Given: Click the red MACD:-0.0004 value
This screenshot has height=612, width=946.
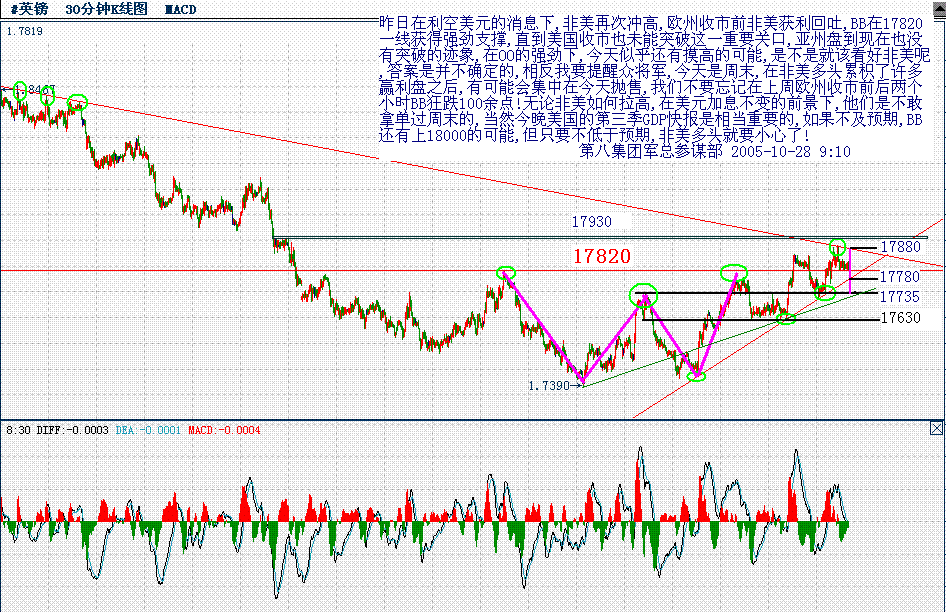Looking at the screenshot, I should pyautogui.click(x=224, y=430).
